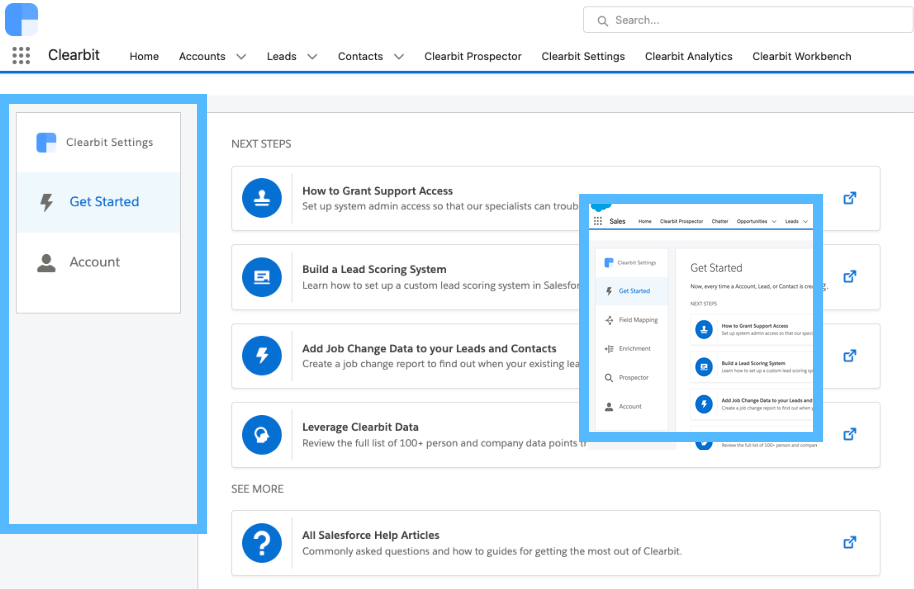Click the lightning bolt icon beside Get Started

[47, 202]
